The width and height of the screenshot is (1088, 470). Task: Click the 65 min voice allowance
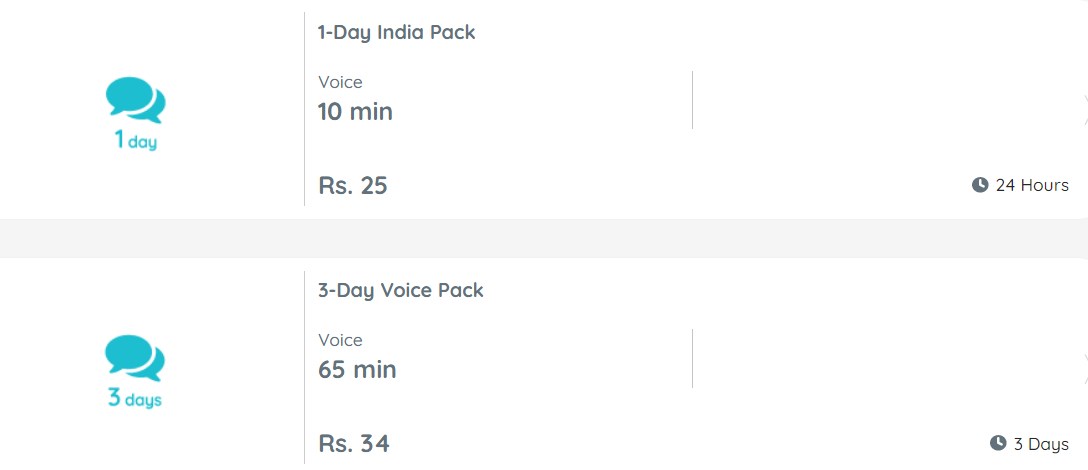pos(357,369)
